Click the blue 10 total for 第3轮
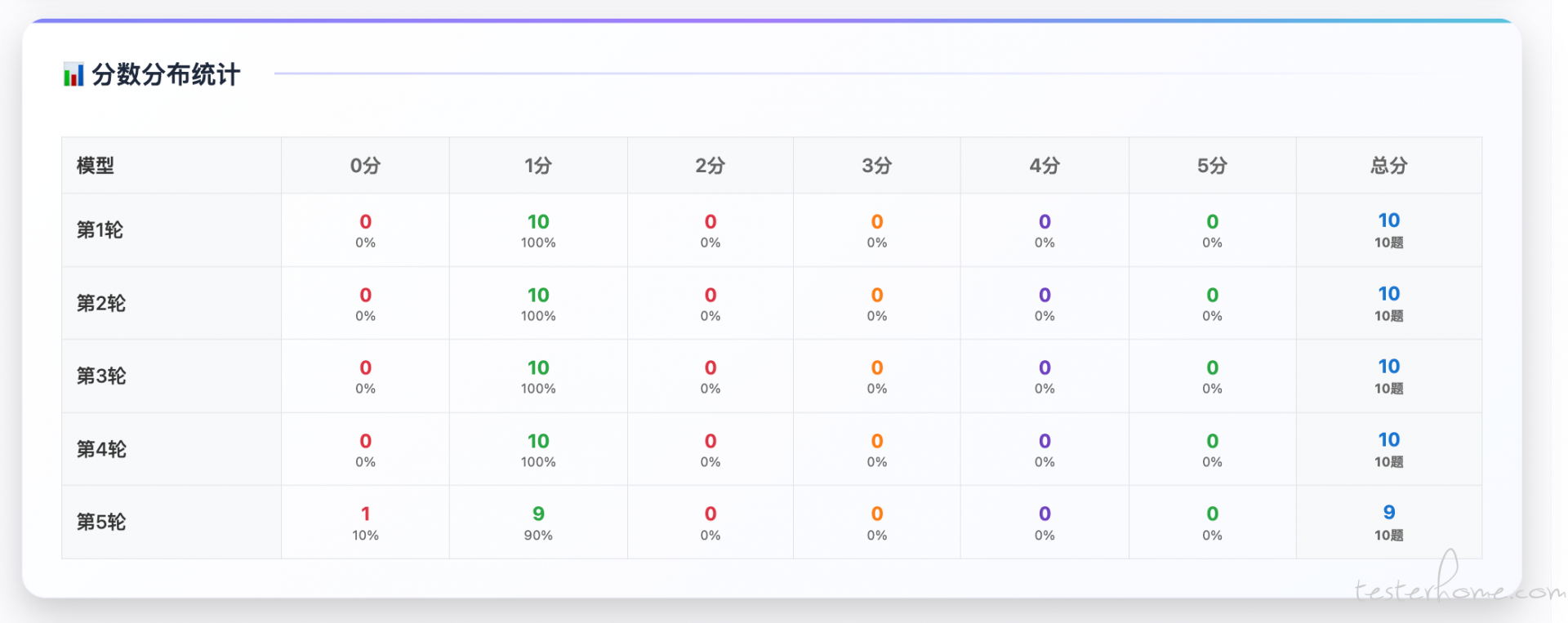 pyautogui.click(x=1388, y=367)
